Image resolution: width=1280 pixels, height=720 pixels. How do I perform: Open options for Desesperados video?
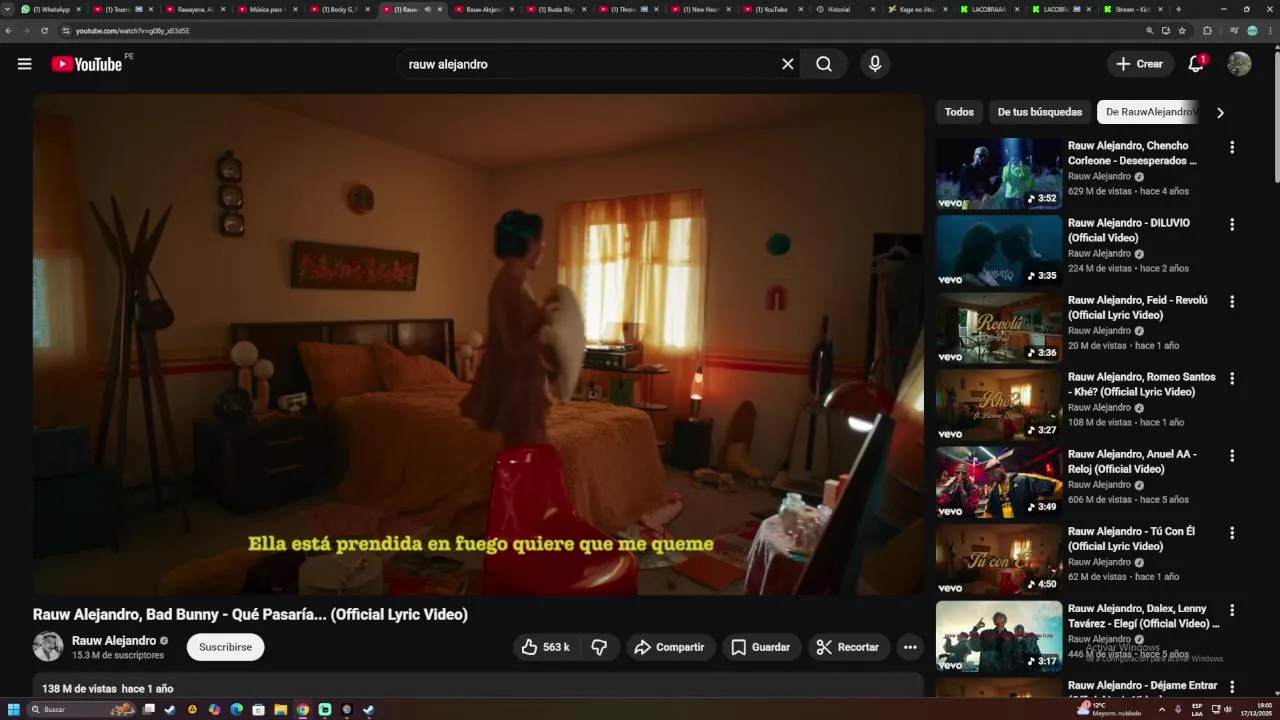click(1232, 147)
